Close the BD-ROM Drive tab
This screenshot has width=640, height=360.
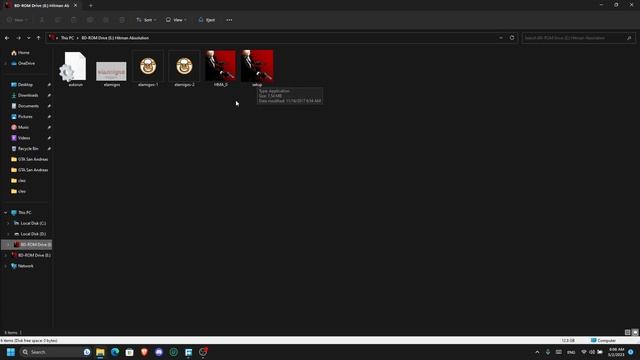(x=75, y=5)
